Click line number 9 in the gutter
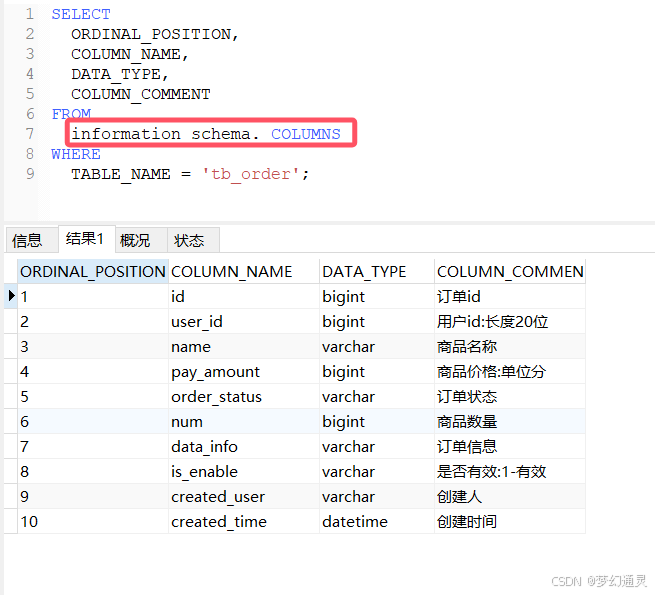The width and height of the screenshot is (655, 595). [x=30, y=173]
